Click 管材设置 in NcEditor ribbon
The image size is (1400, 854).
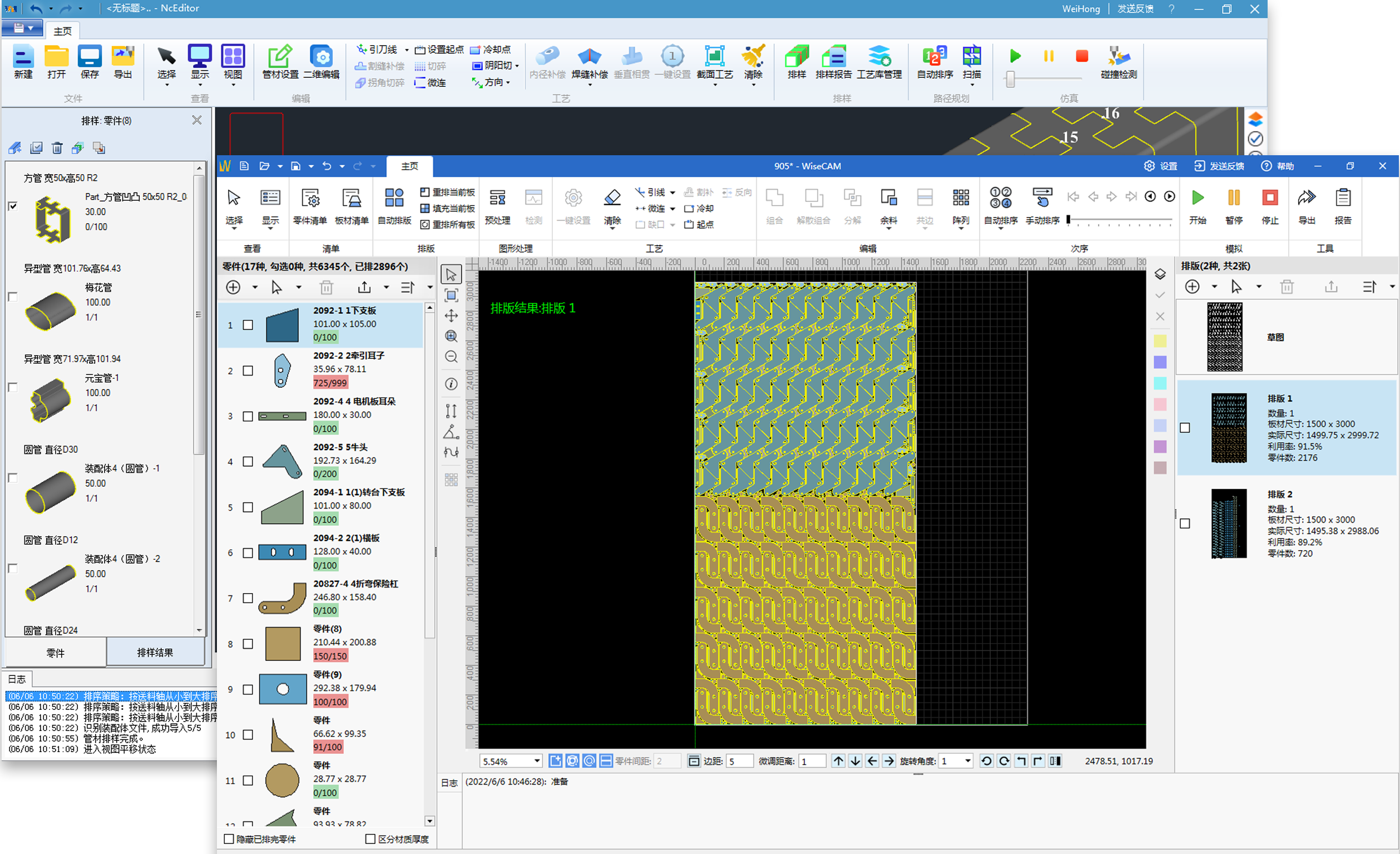click(x=280, y=62)
